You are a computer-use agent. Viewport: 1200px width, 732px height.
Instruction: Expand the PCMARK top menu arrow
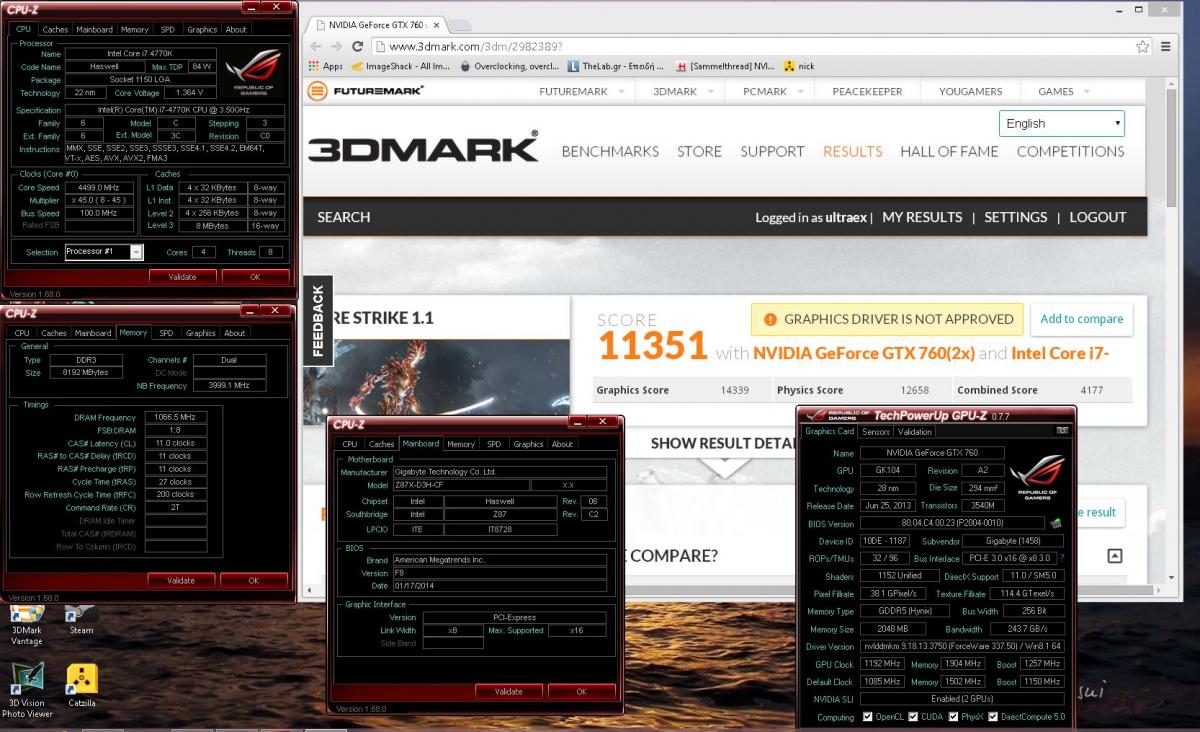coord(801,91)
